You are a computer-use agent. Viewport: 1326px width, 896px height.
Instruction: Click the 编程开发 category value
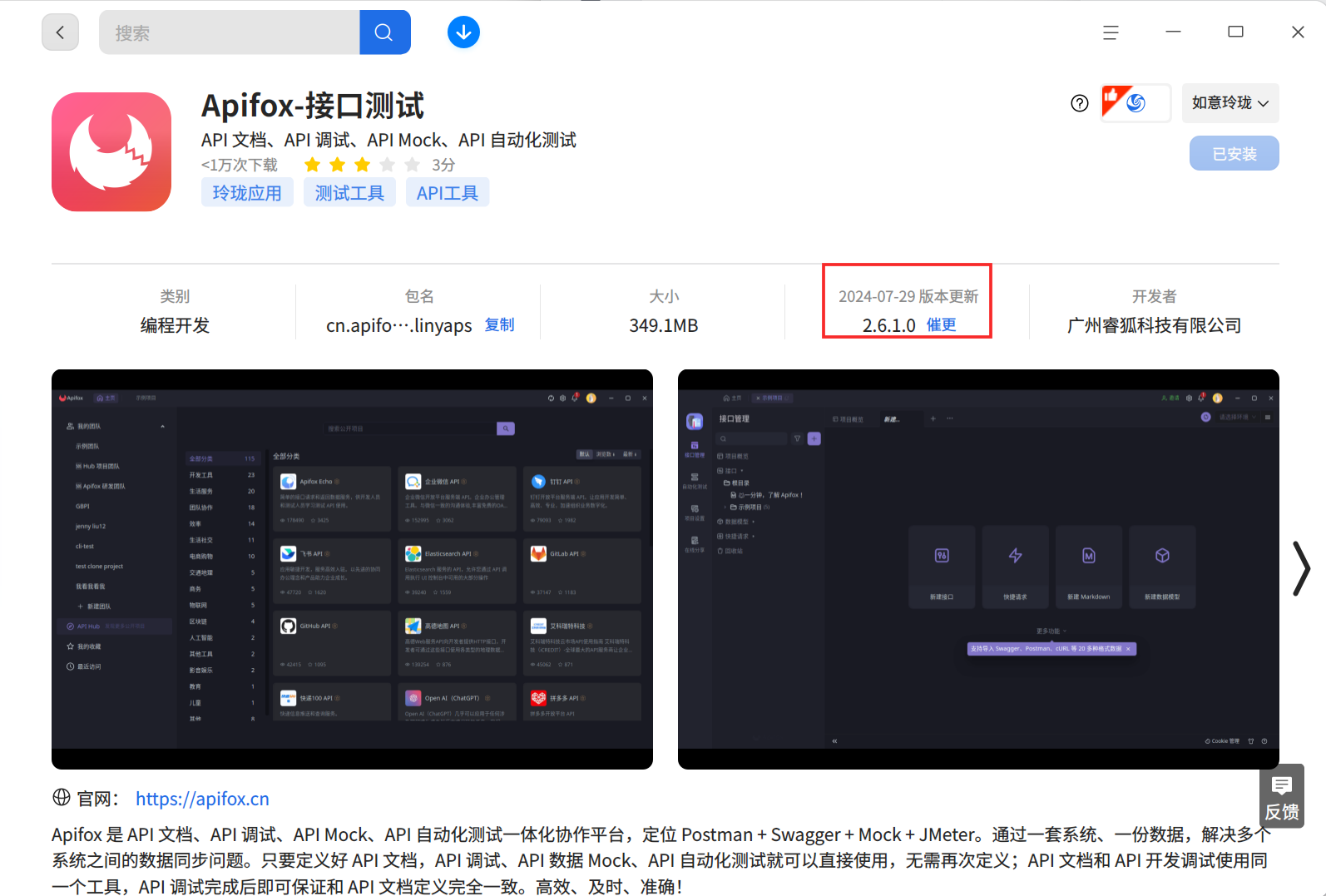point(175,325)
